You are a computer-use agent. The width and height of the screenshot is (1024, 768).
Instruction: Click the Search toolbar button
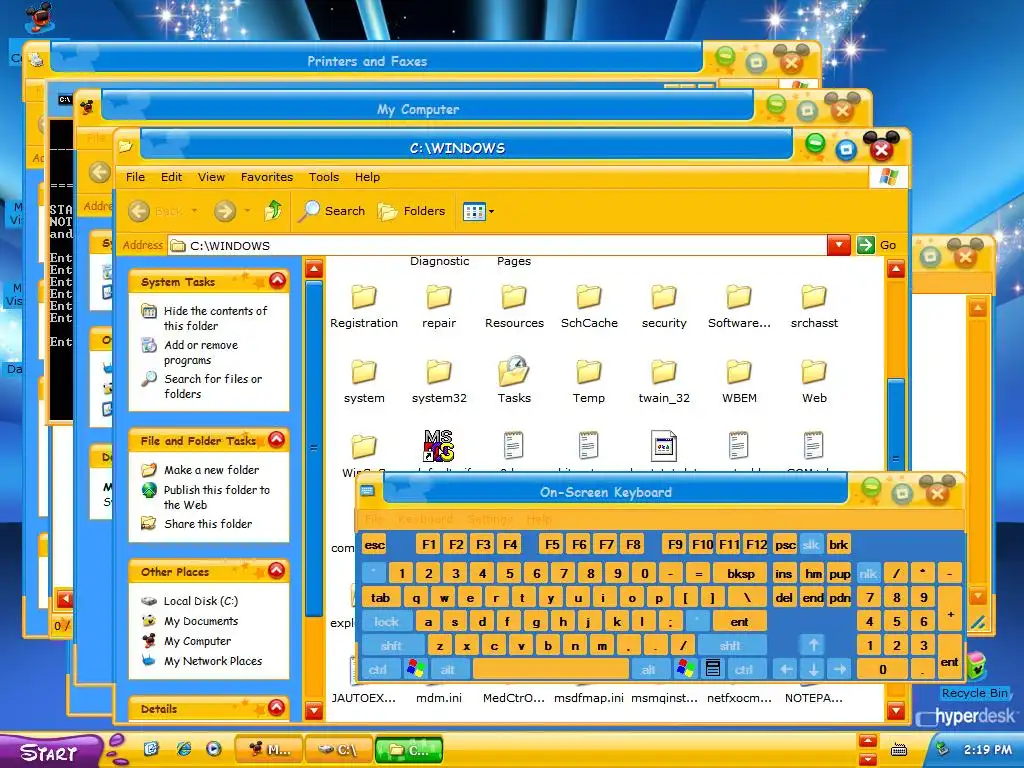[332, 210]
